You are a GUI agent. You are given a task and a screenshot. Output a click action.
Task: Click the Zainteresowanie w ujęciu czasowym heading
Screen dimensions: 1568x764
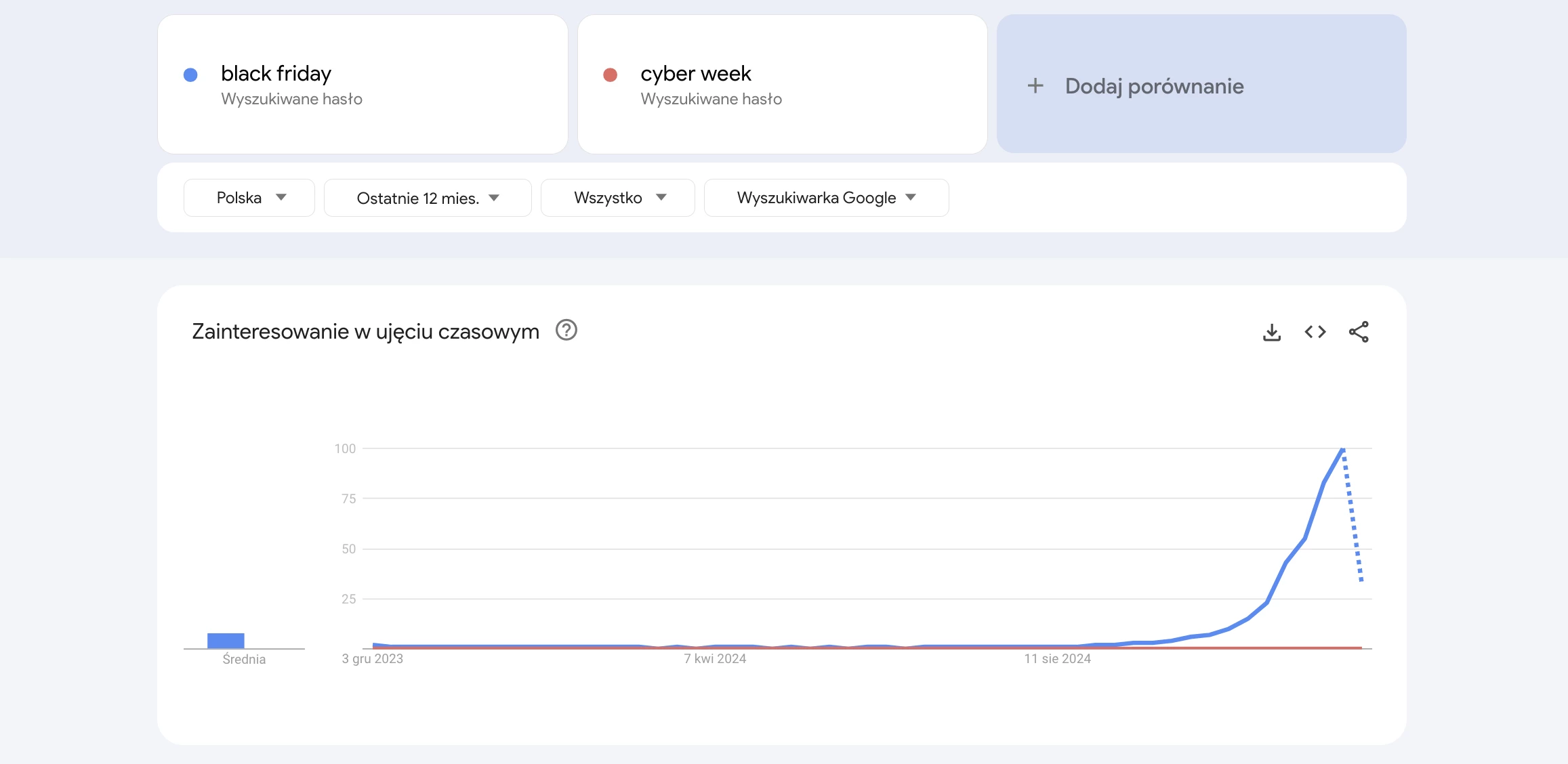365,331
